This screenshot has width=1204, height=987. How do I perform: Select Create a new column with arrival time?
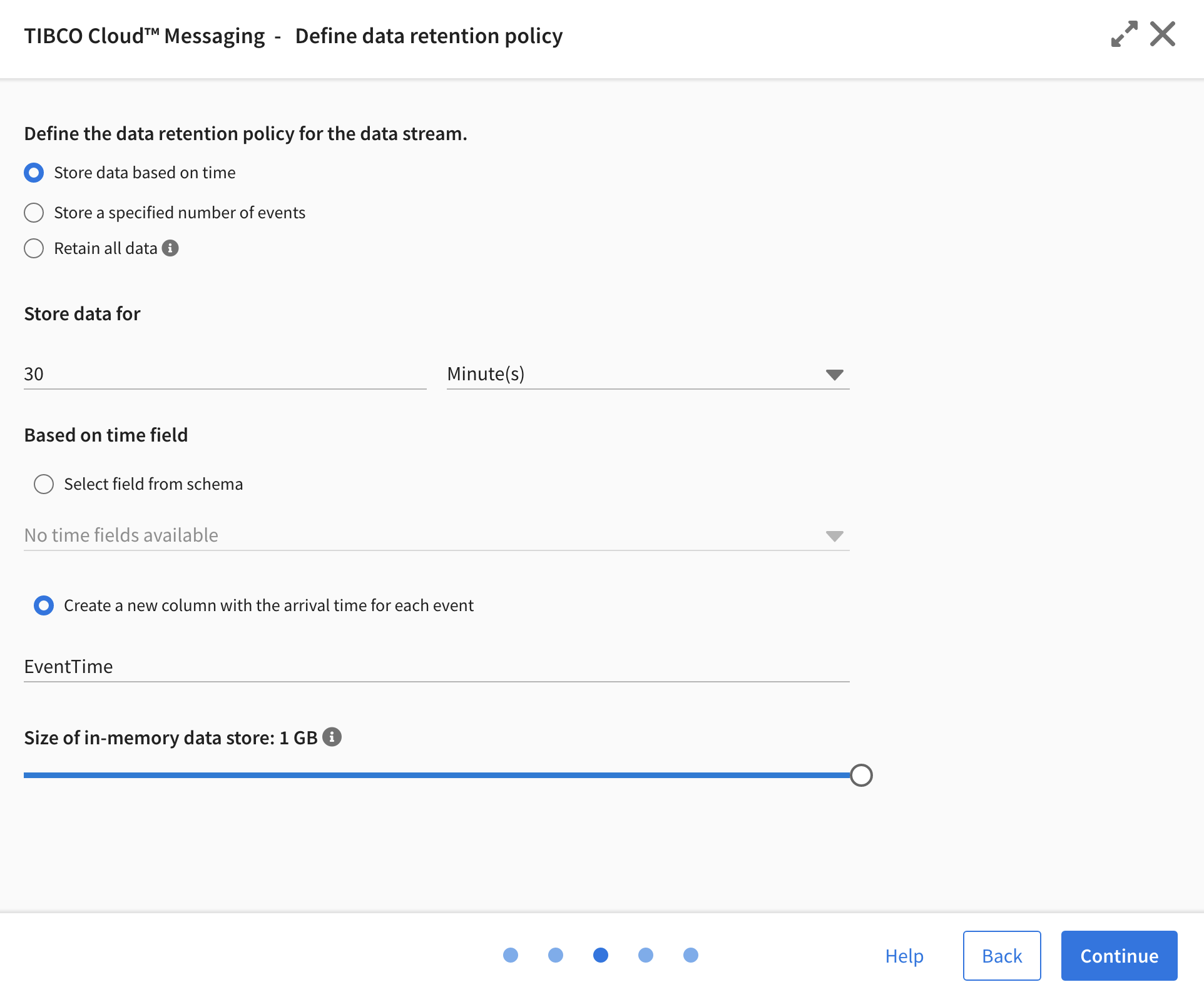tap(44, 605)
